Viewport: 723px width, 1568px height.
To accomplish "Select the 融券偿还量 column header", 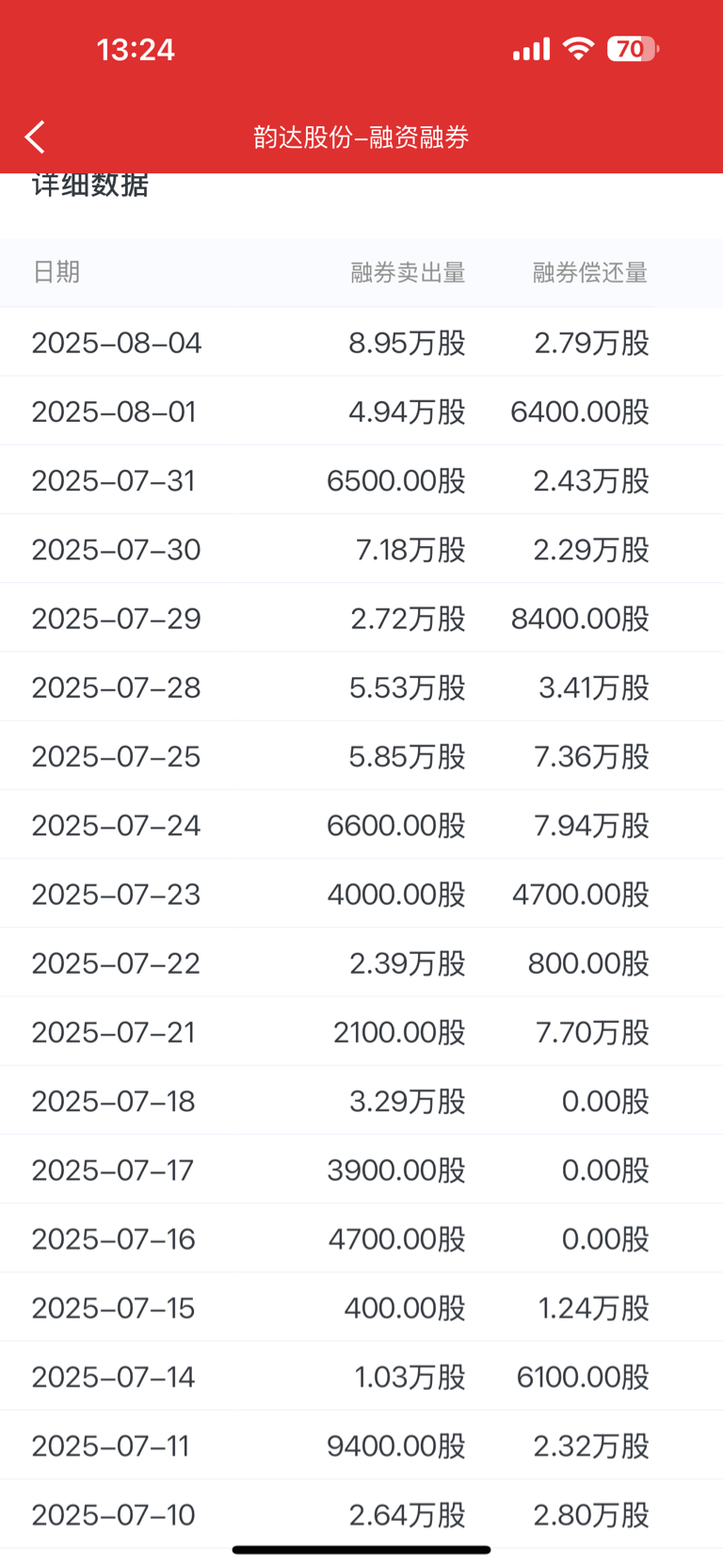I will 590,272.
